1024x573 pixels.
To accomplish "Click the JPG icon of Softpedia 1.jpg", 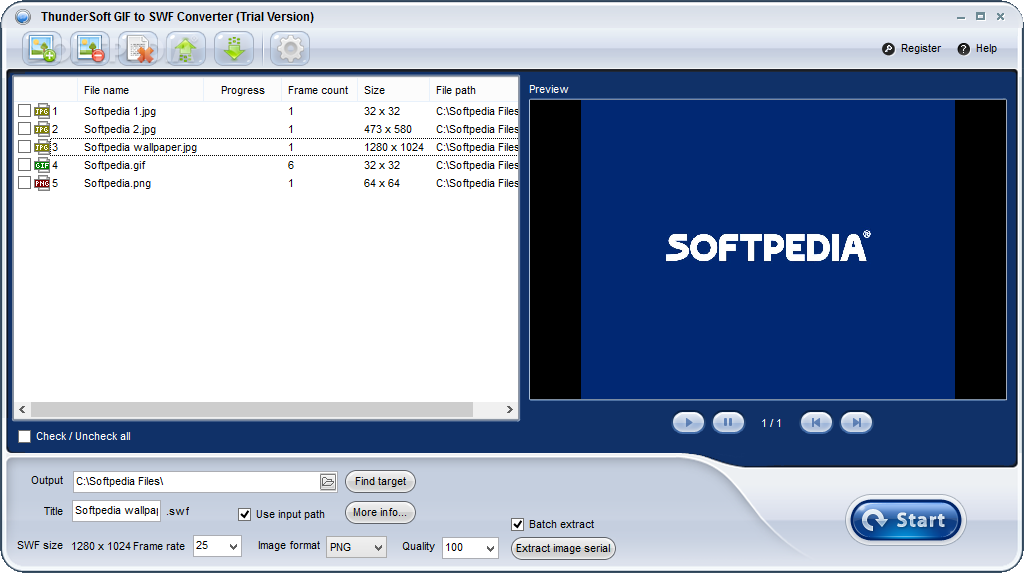I will 42,111.
